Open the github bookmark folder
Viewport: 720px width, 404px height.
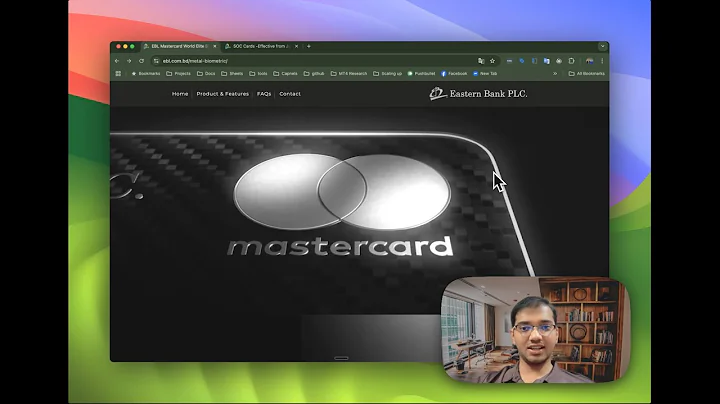click(x=314, y=73)
